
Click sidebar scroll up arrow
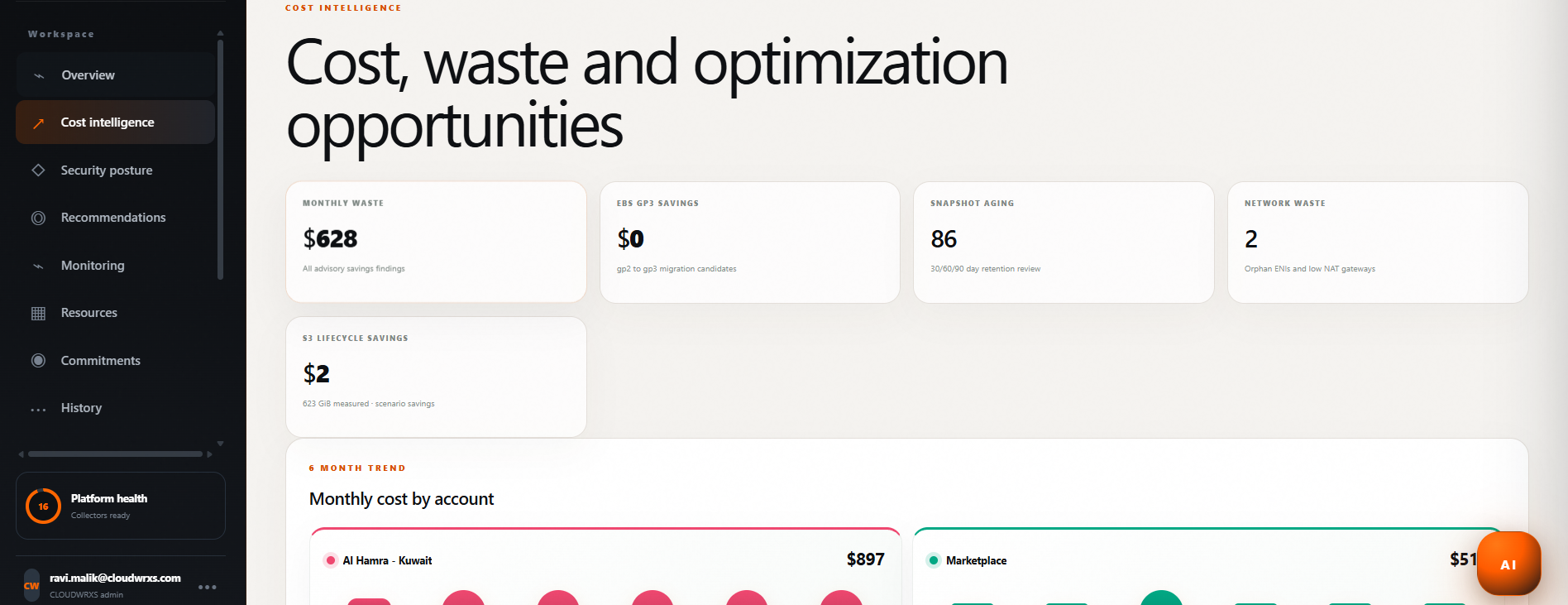click(x=220, y=33)
